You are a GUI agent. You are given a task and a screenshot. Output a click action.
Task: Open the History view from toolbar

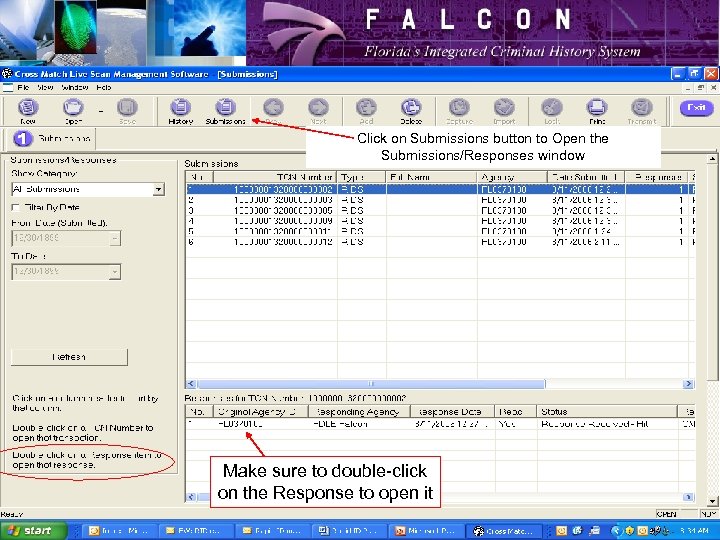click(180, 111)
